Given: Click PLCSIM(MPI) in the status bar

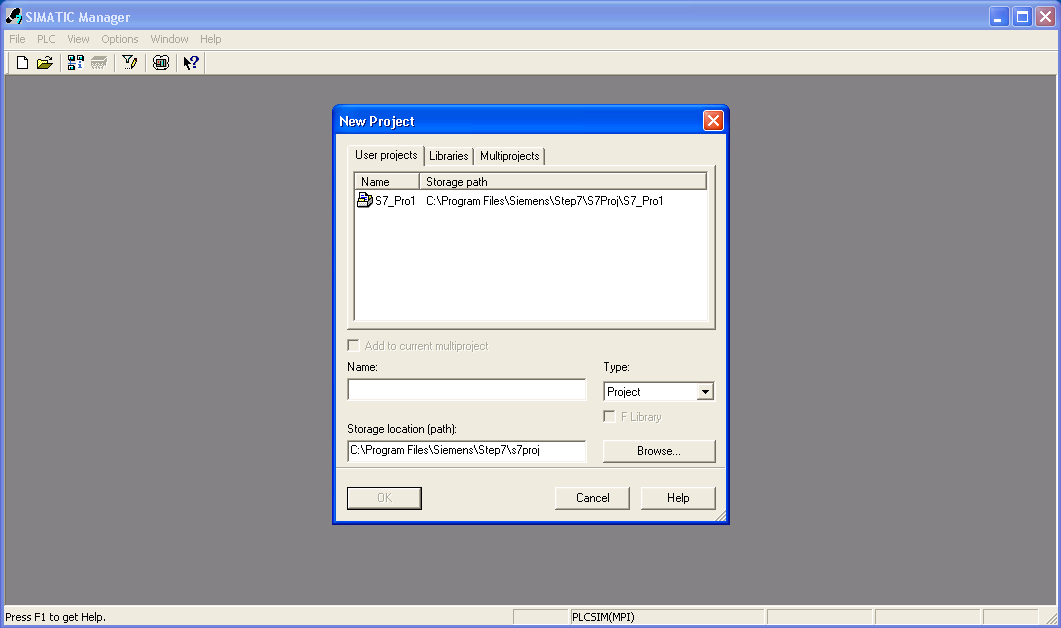Looking at the screenshot, I should [604, 616].
